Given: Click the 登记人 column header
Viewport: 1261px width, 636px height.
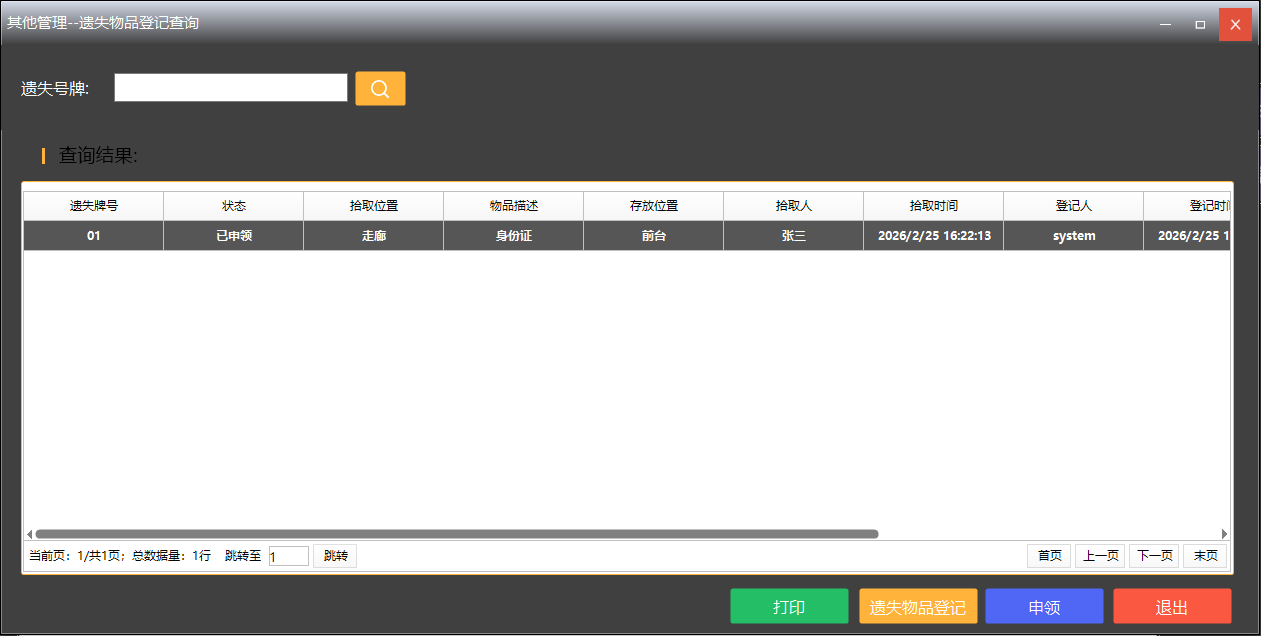Looking at the screenshot, I should [1073, 206].
